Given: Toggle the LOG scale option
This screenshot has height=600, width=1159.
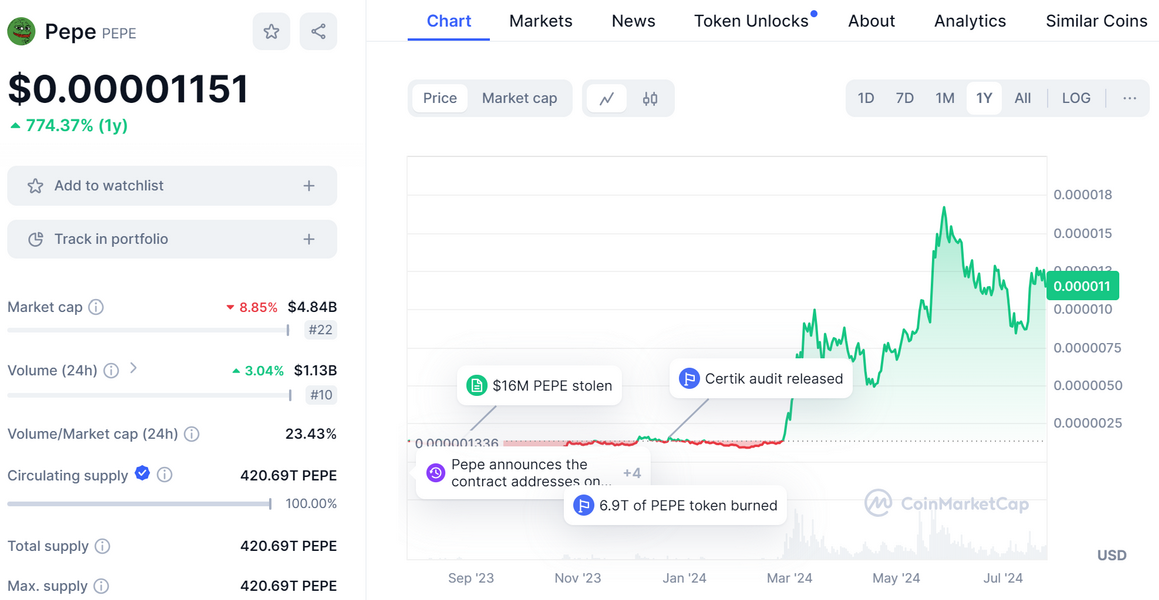Looking at the screenshot, I should 1076,98.
